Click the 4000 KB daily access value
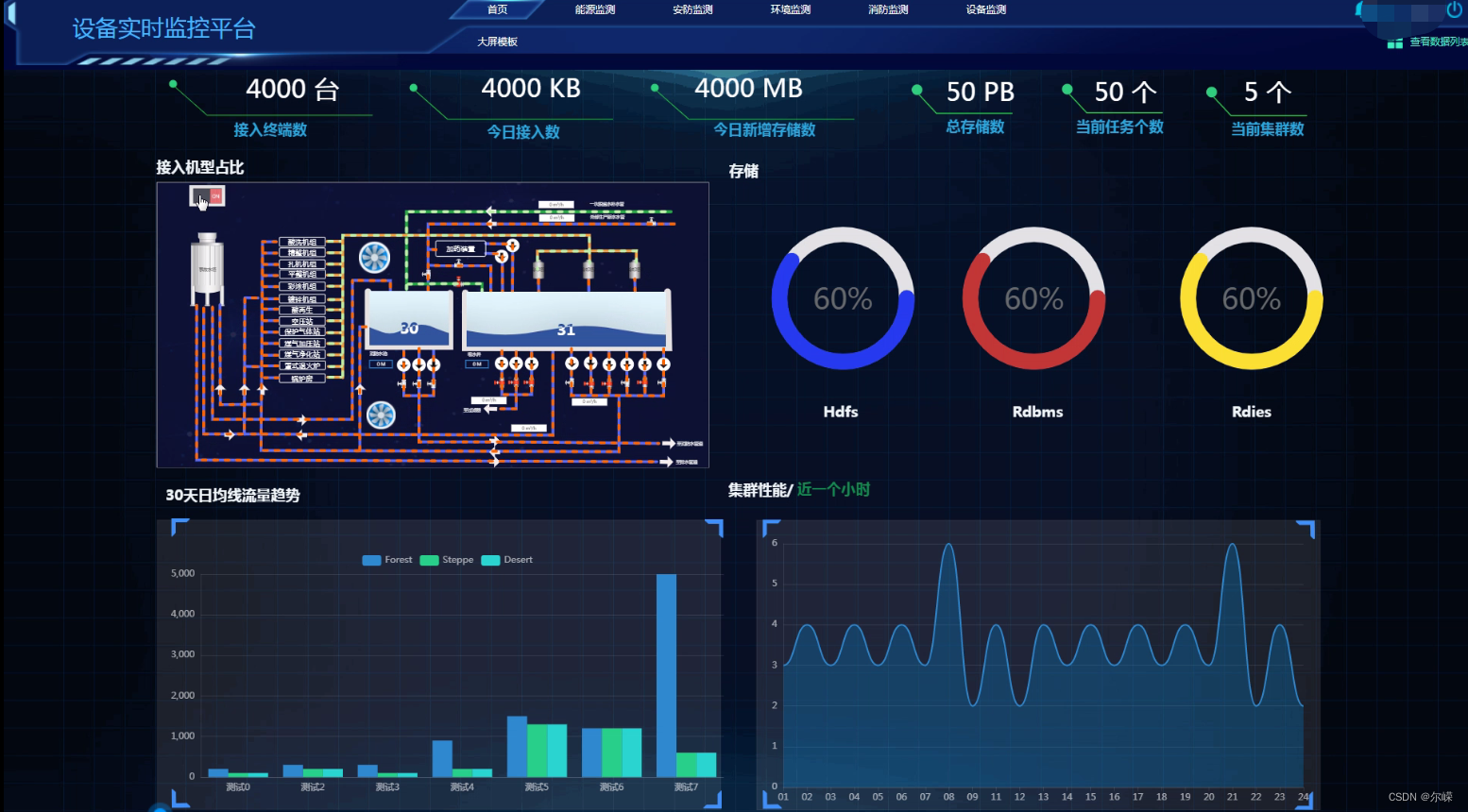Image resolution: width=1468 pixels, height=812 pixels. [531, 88]
